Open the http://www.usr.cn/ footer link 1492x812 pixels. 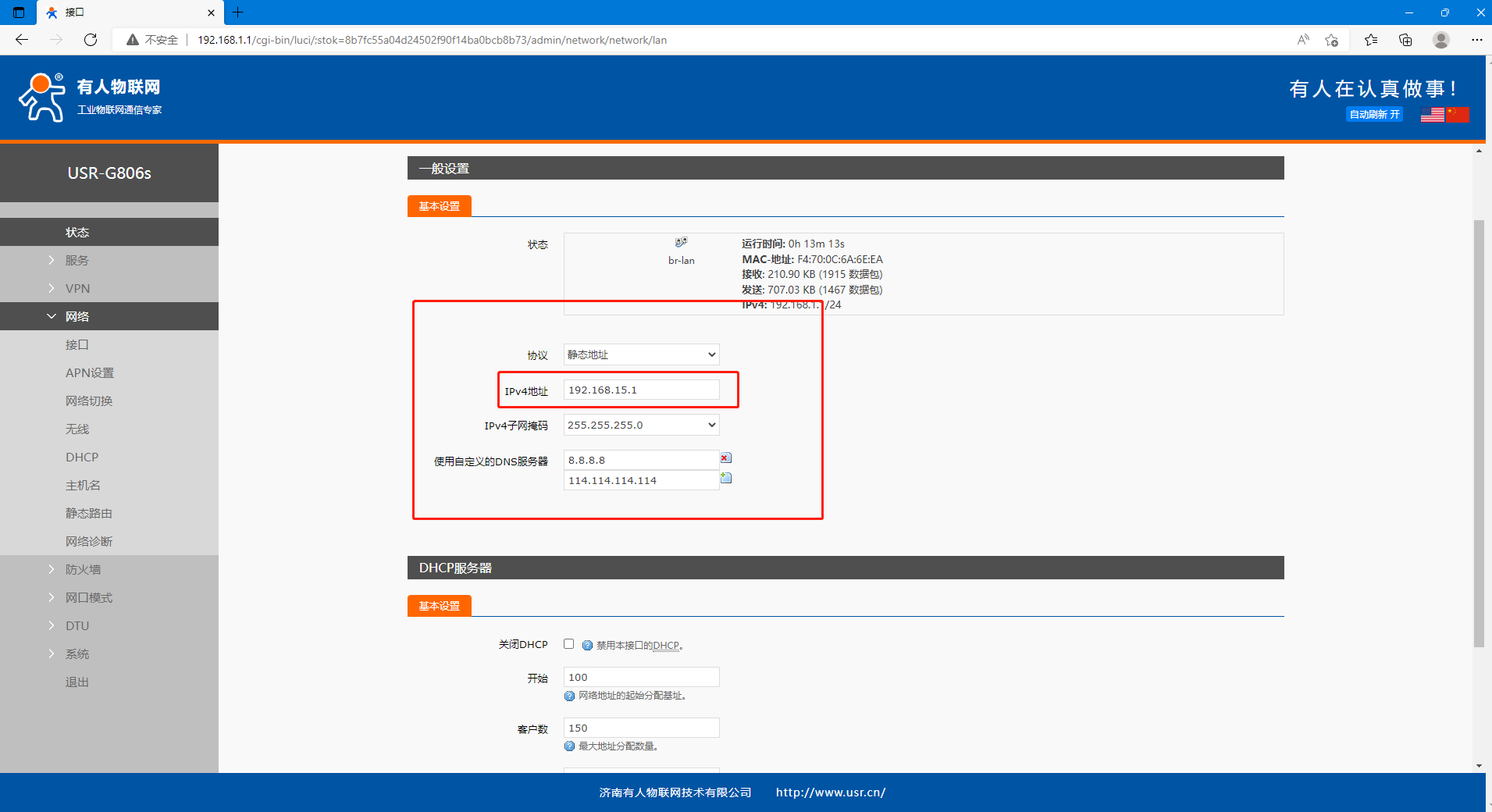coord(830,792)
